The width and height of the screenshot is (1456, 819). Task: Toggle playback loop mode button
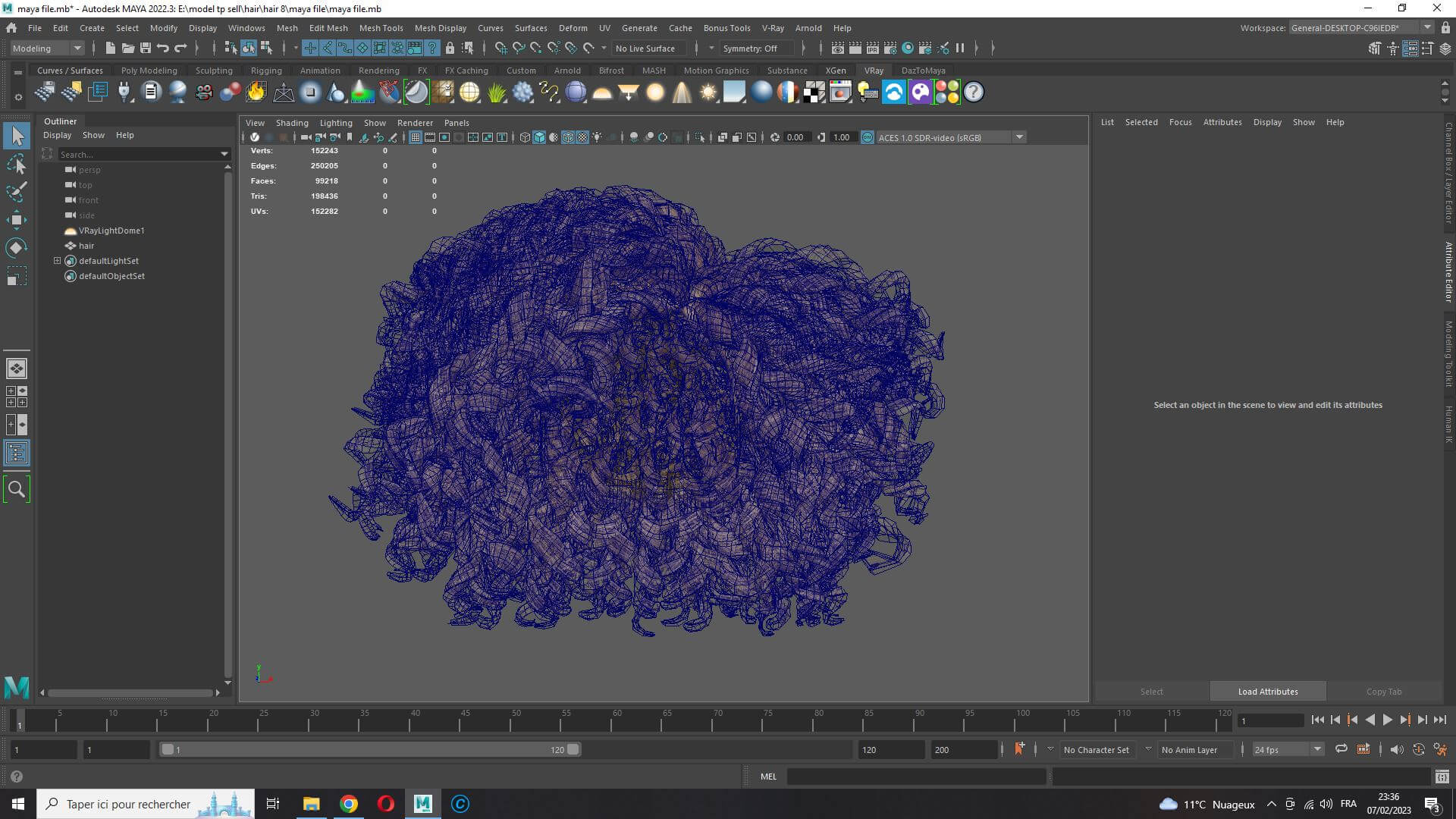point(1341,749)
